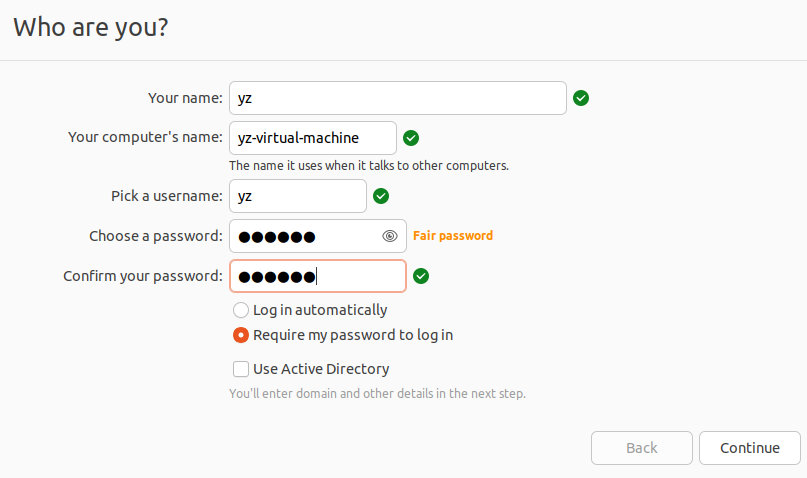
Task: Click the Confirm your password field
Action: pyautogui.click(x=317, y=276)
